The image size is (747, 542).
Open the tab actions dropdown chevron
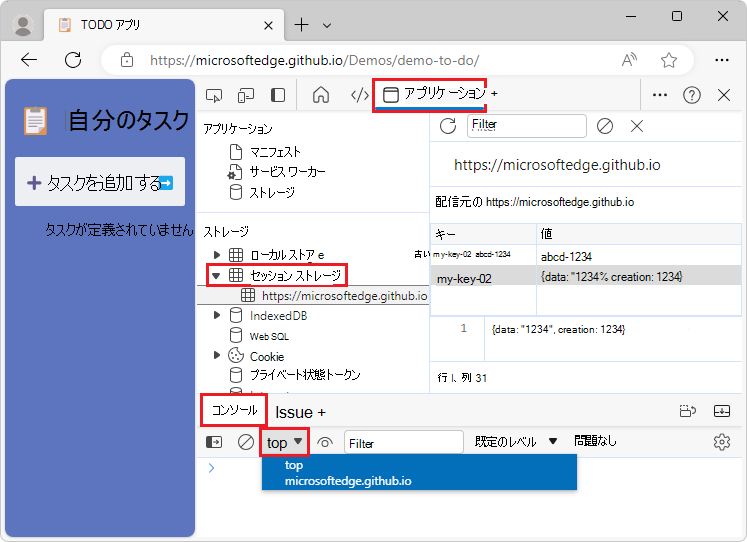pos(327,26)
